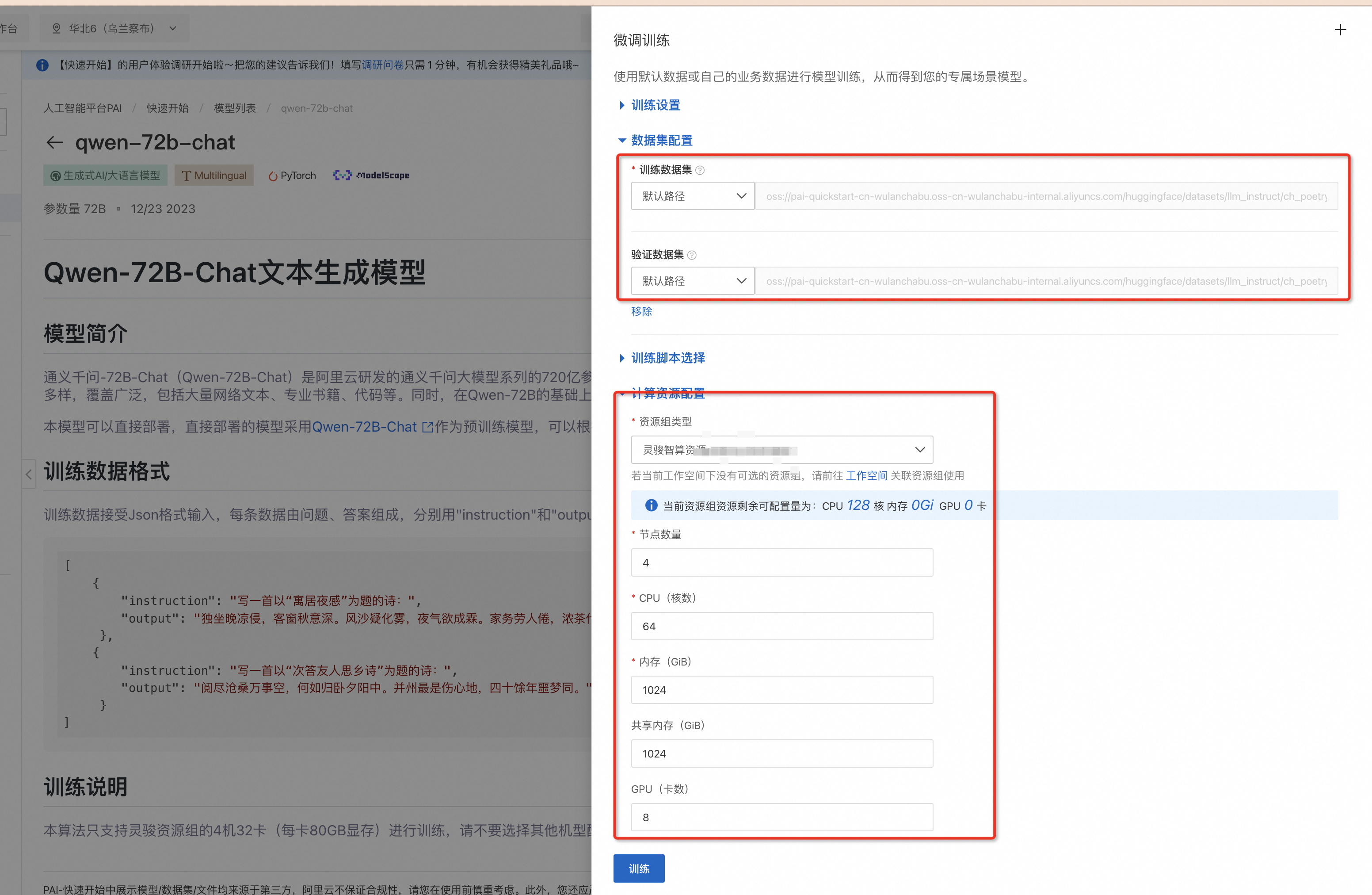Open the Qwen-72B-Chat pretrained model link
Image resolution: width=1372 pixels, height=895 pixels.
pos(364,427)
